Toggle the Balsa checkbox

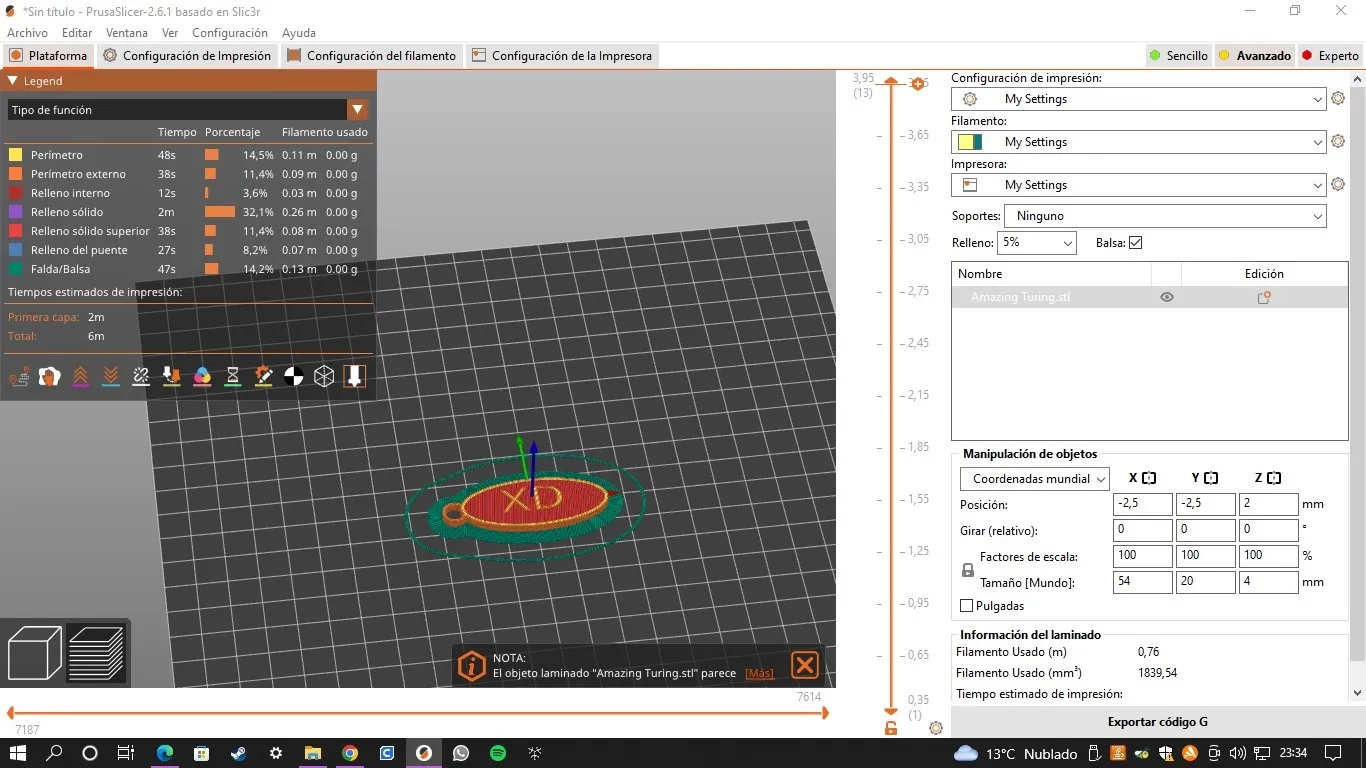tap(1135, 243)
